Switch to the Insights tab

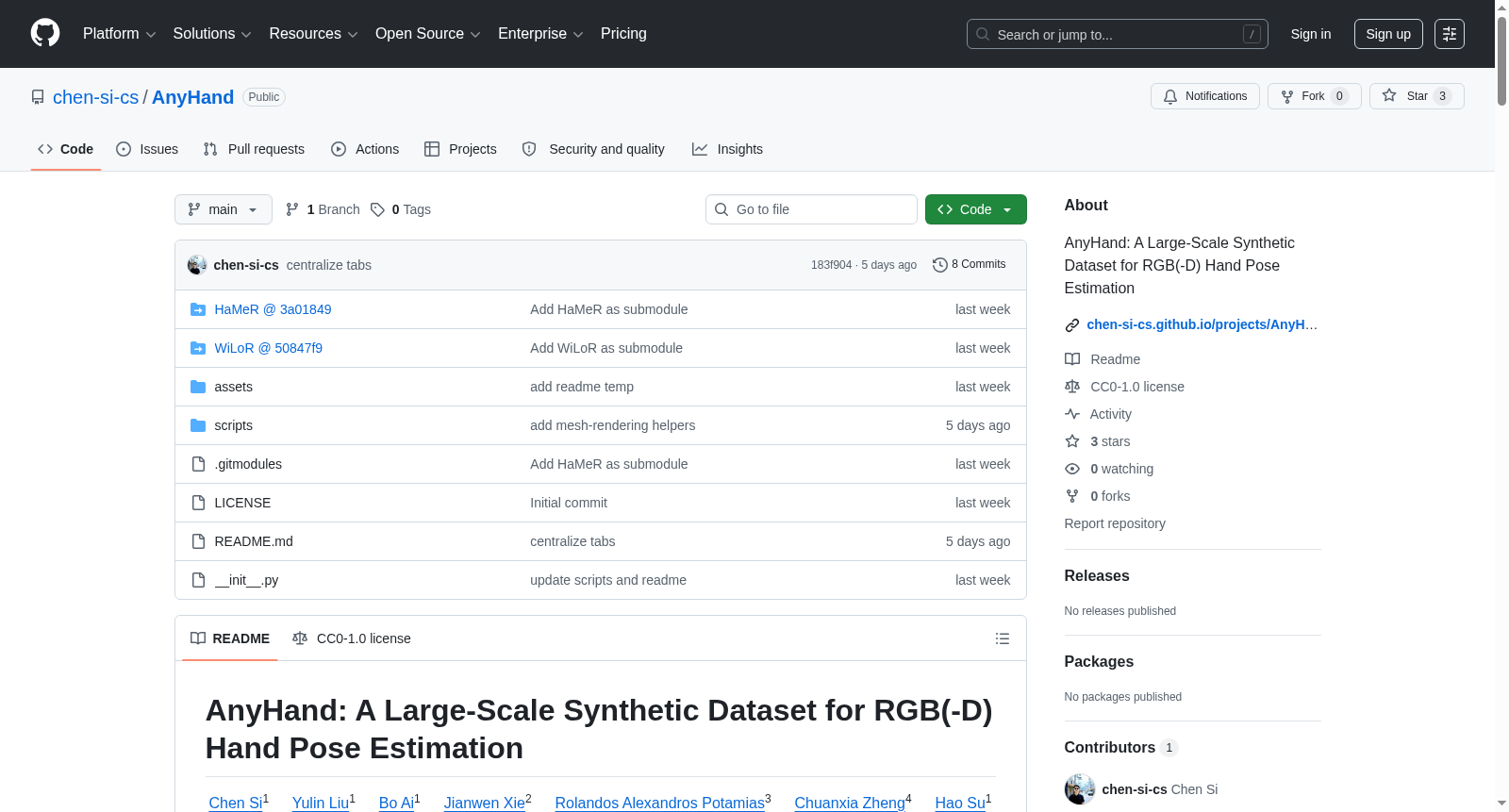coord(727,149)
